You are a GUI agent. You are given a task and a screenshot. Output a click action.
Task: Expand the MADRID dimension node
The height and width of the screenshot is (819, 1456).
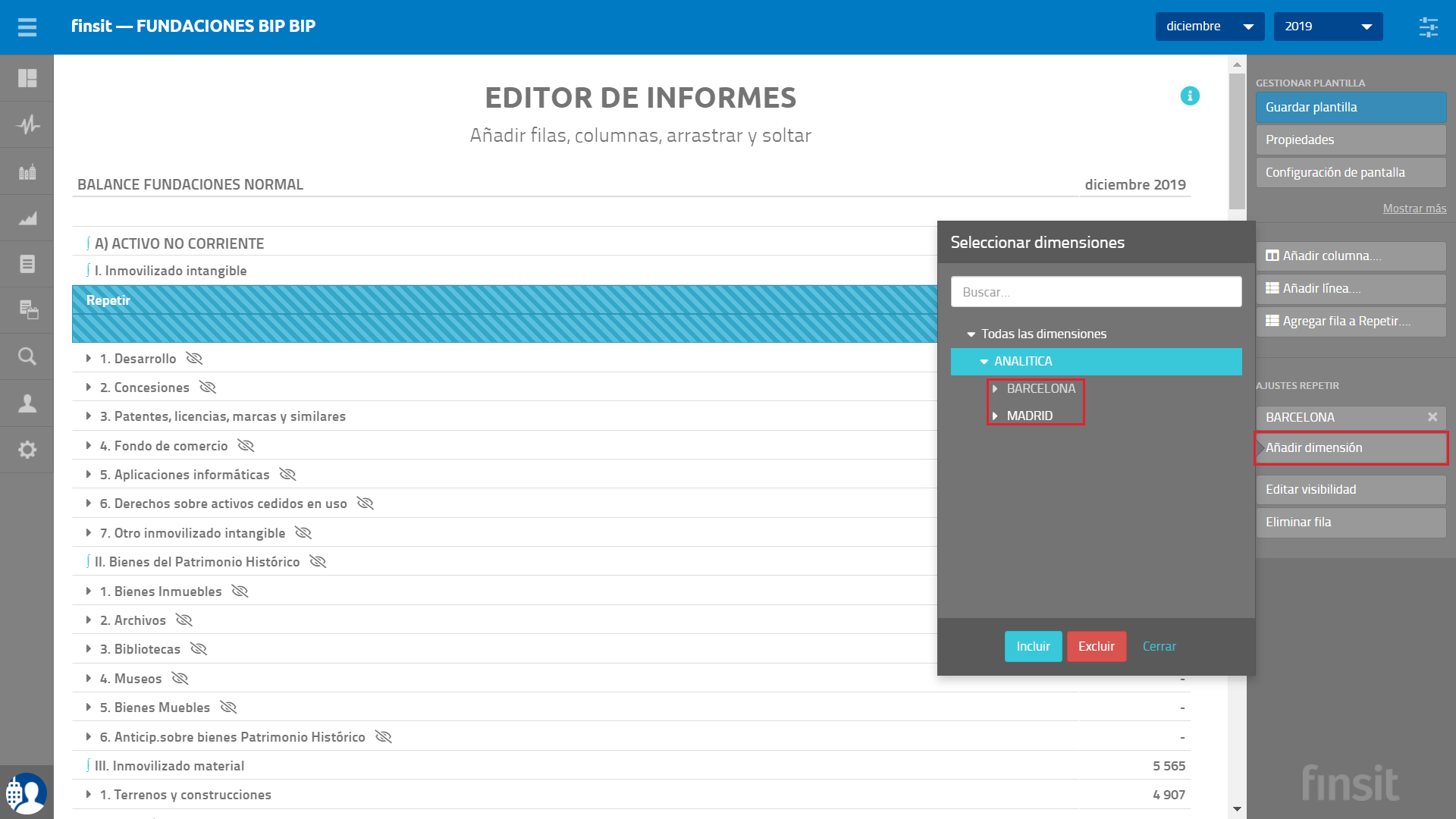click(995, 416)
